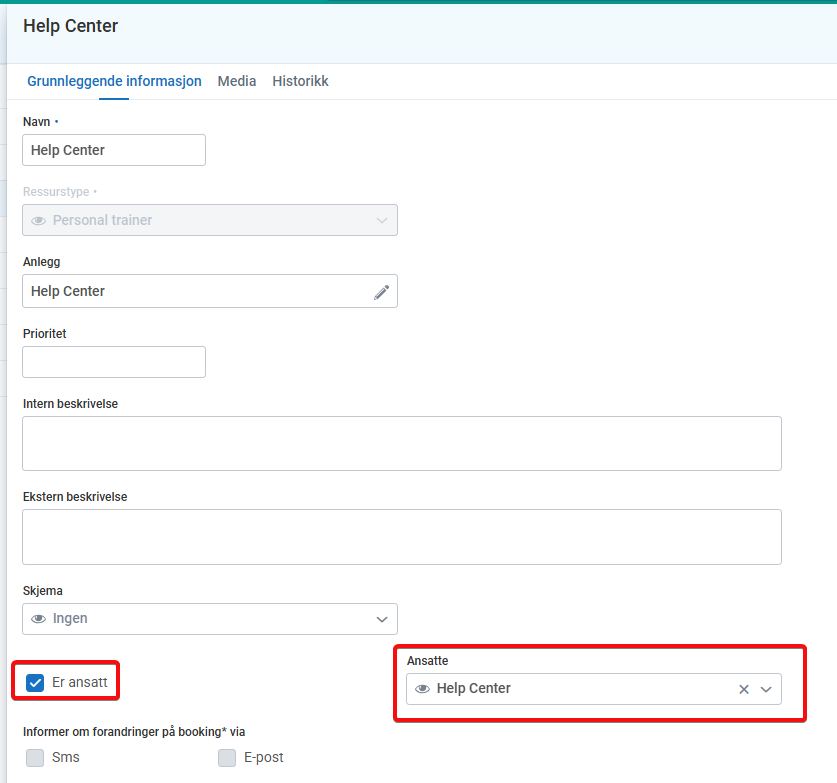Open the Ansatte dropdown chevron
Image resolution: width=837 pixels, height=783 pixels.
point(766,689)
